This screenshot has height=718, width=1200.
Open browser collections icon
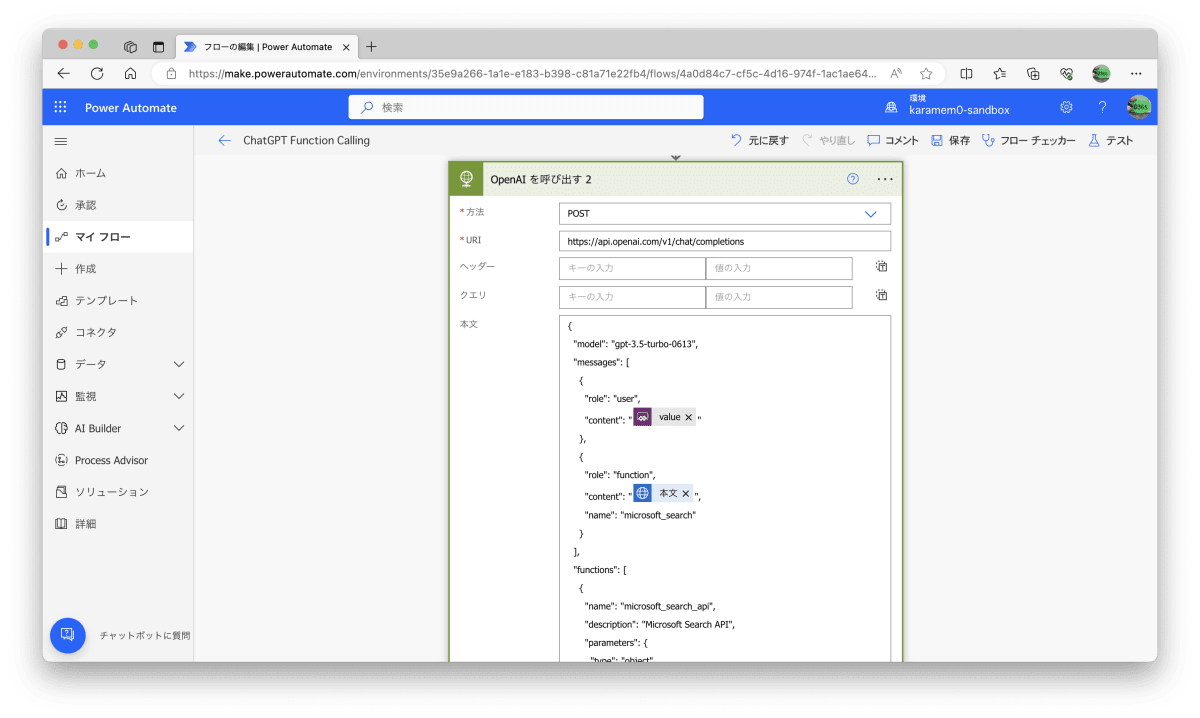pyautogui.click(x=1034, y=73)
